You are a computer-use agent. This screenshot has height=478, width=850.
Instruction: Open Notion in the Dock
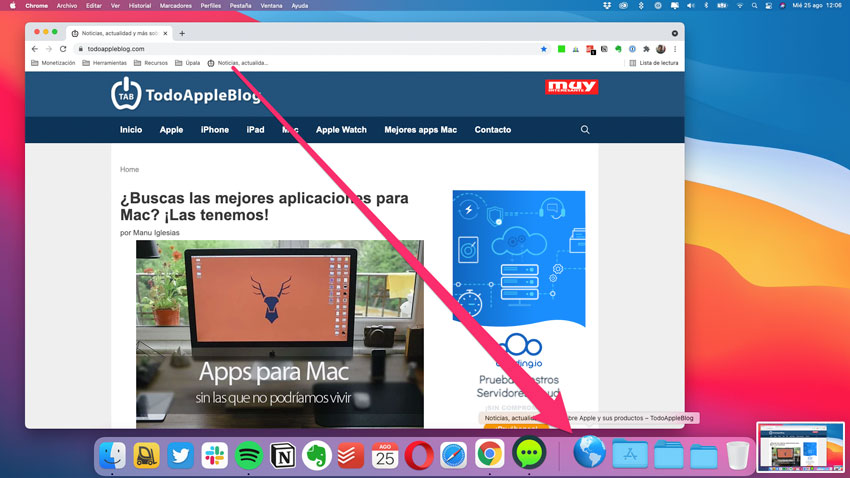(x=283, y=455)
